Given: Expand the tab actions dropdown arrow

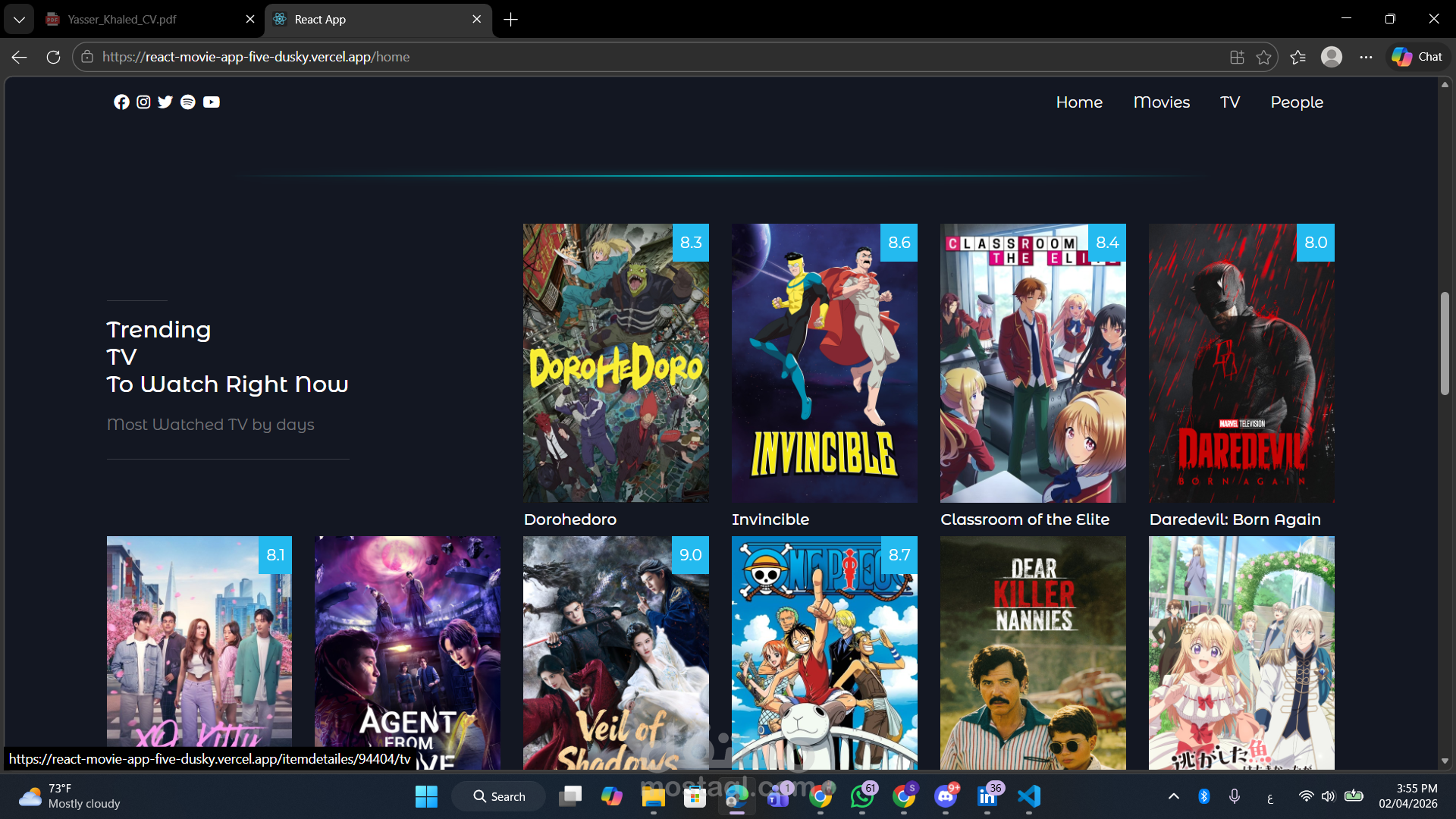Looking at the screenshot, I should click(19, 20).
